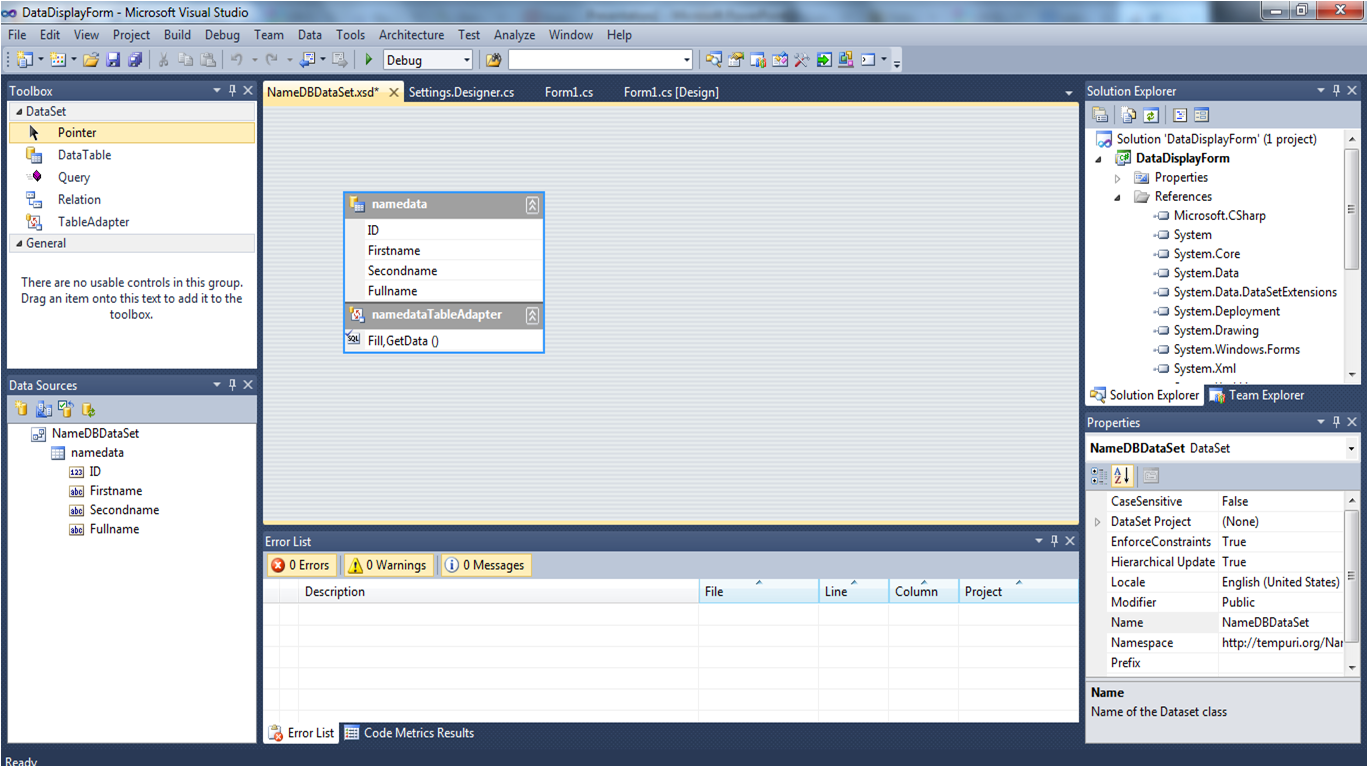Toggle the 0 Errors filter

coord(300,565)
